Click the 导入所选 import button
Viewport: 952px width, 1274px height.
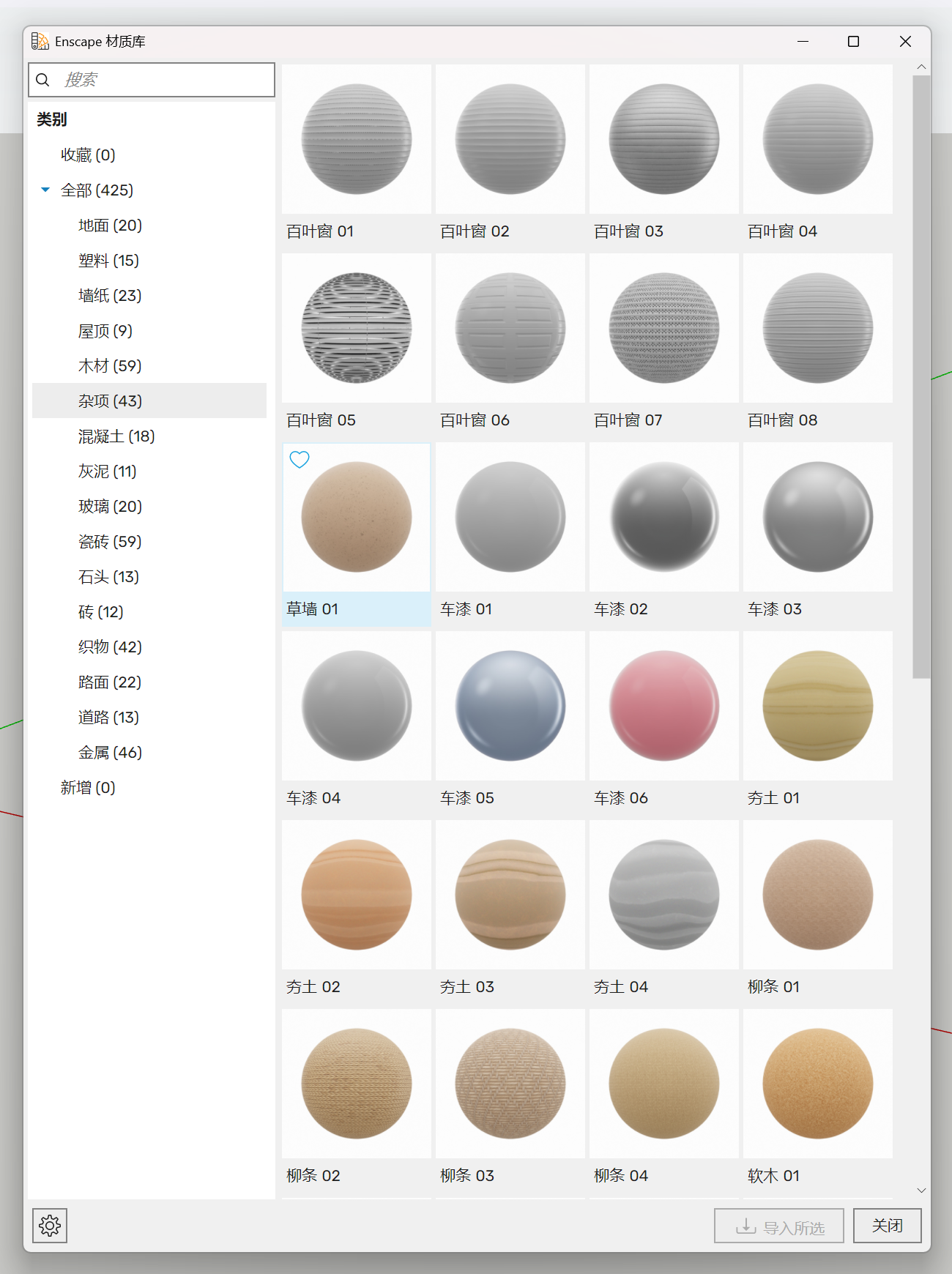(x=779, y=1226)
